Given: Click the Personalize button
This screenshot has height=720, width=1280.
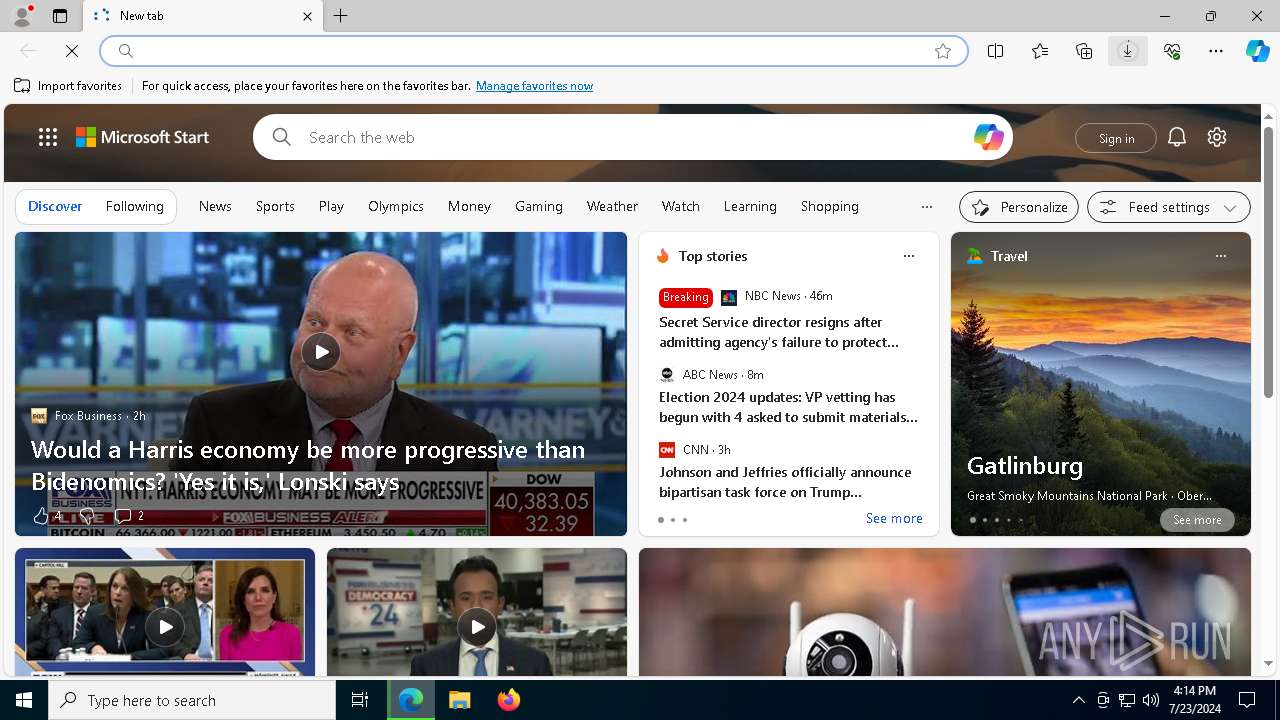Looking at the screenshot, I should 1019,207.
